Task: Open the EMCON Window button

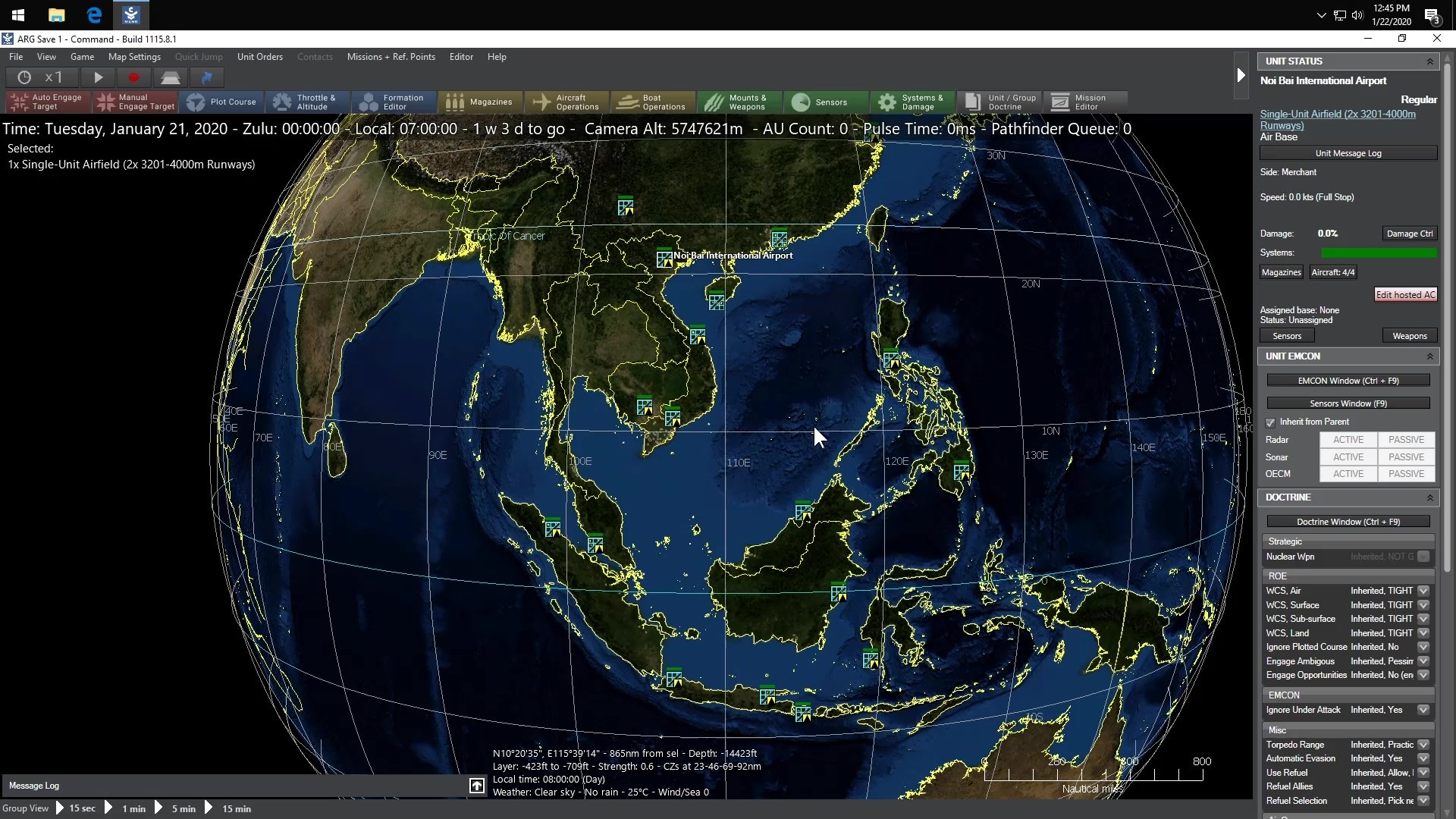Action: click(x=1348, y=381)
